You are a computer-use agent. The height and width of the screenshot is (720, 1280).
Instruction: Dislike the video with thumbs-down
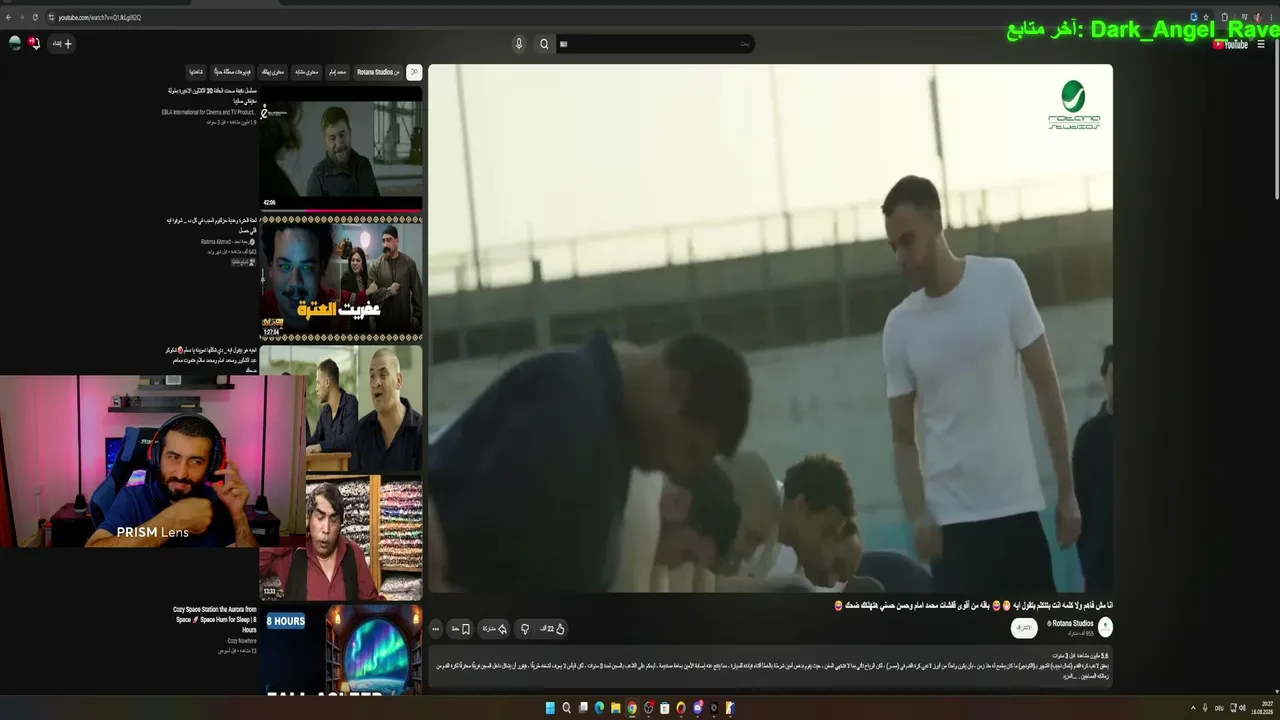click(x=525, y=629)
